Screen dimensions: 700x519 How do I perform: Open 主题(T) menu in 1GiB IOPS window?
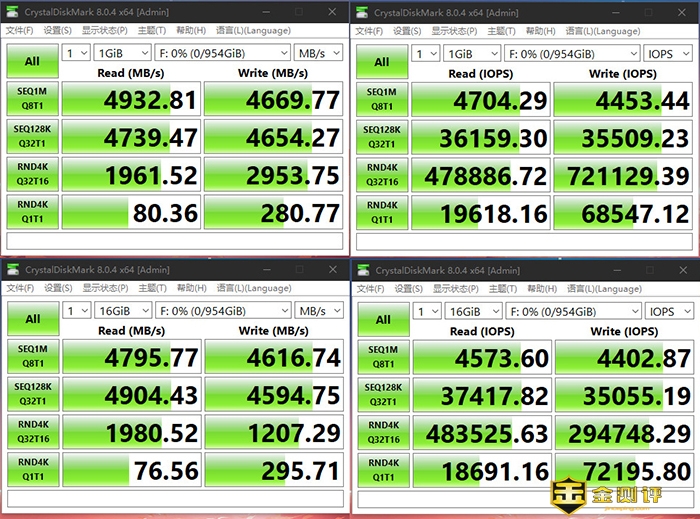501,31
